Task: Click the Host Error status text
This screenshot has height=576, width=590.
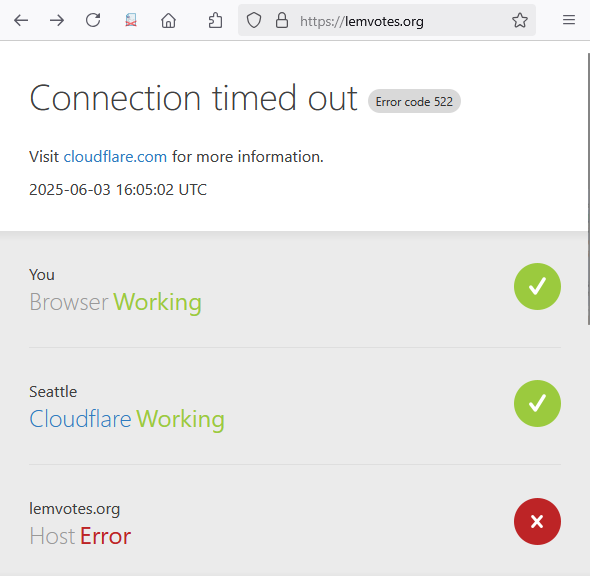Action: click(80, 536)
